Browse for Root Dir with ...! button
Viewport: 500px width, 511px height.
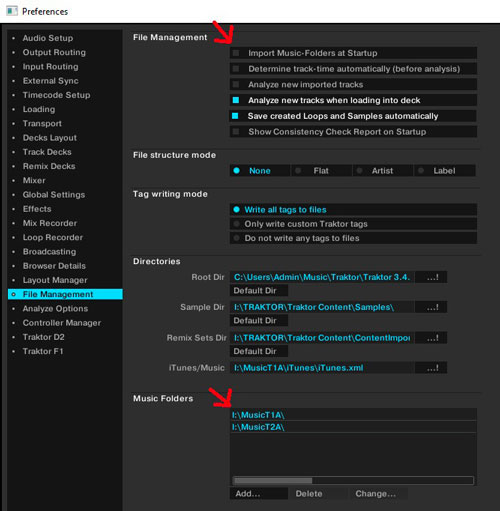coord(432,277)
